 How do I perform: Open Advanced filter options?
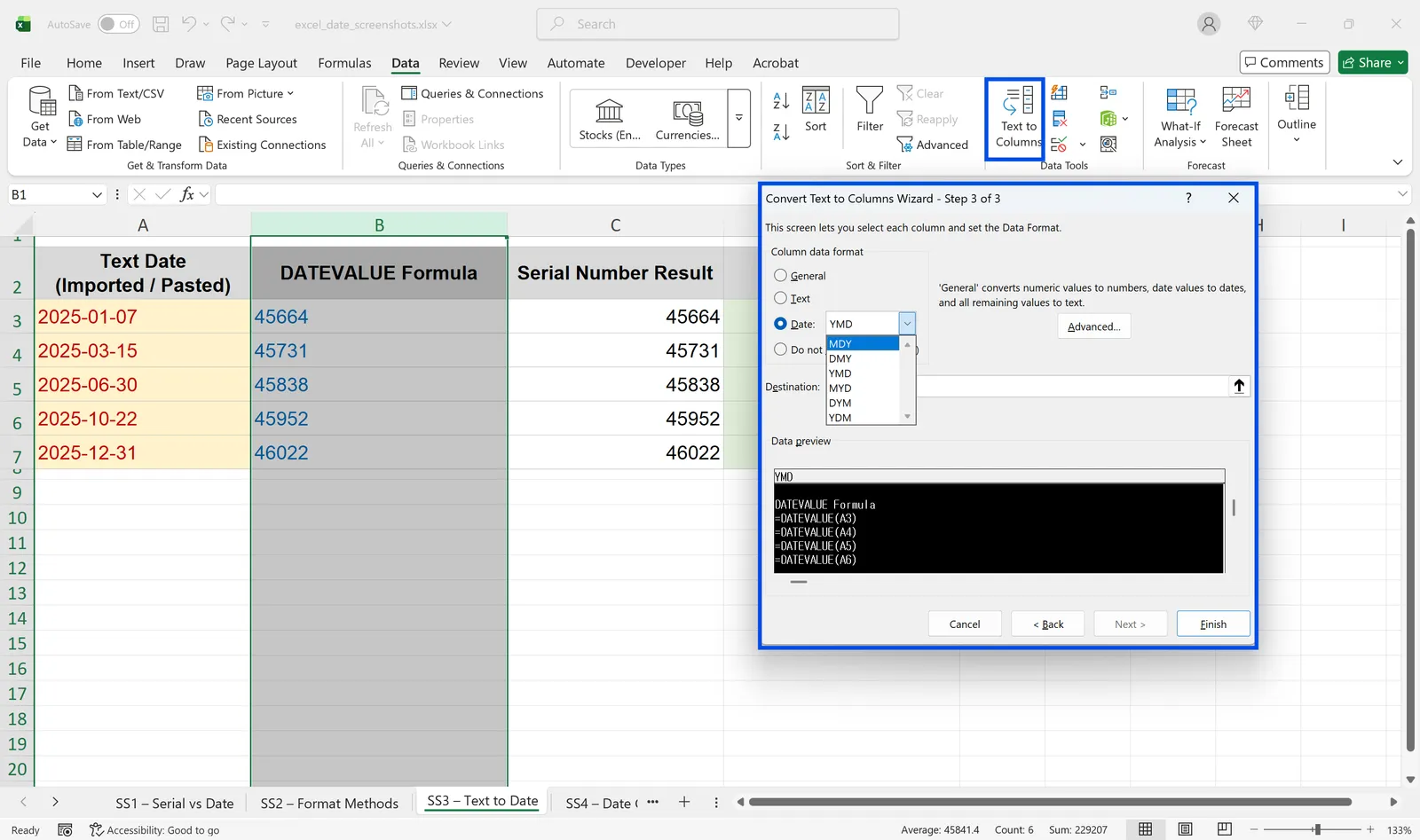tap(933, 145)
